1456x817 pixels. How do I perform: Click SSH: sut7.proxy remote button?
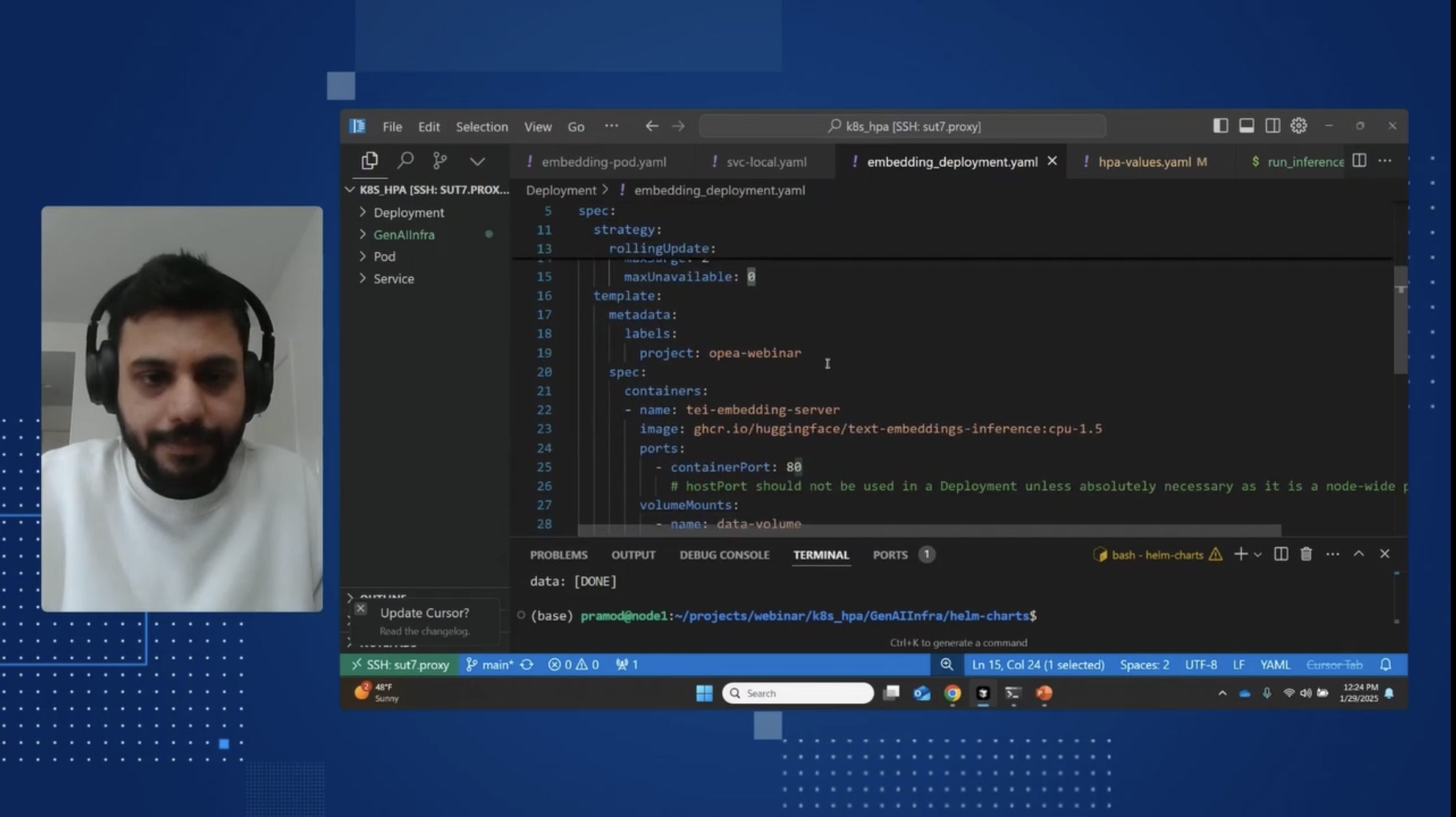click(x=400, y=664)
